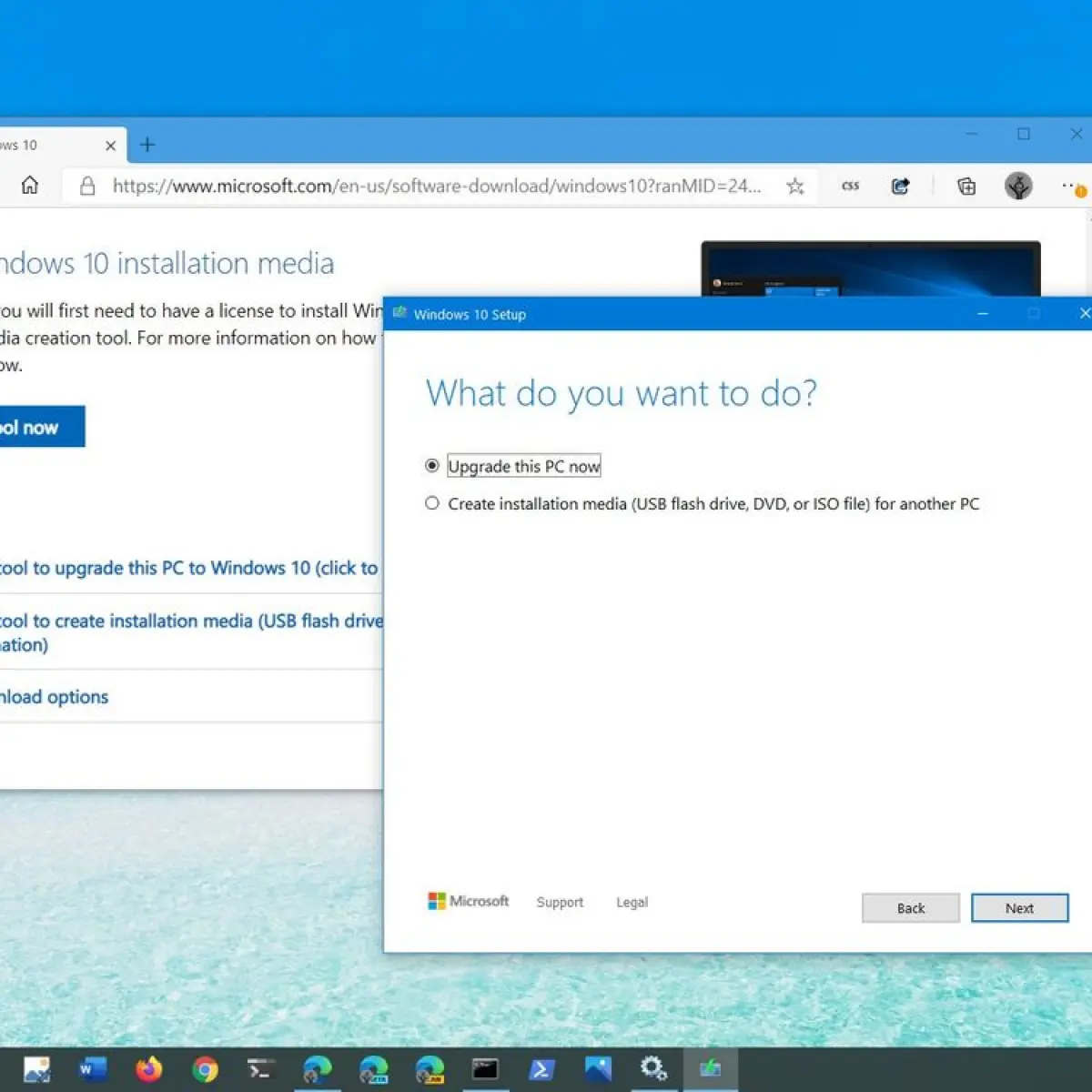Viewport: 1092px width, 1092px height.
Task: Open Edge Settings and more menu
Action: 1072,187
